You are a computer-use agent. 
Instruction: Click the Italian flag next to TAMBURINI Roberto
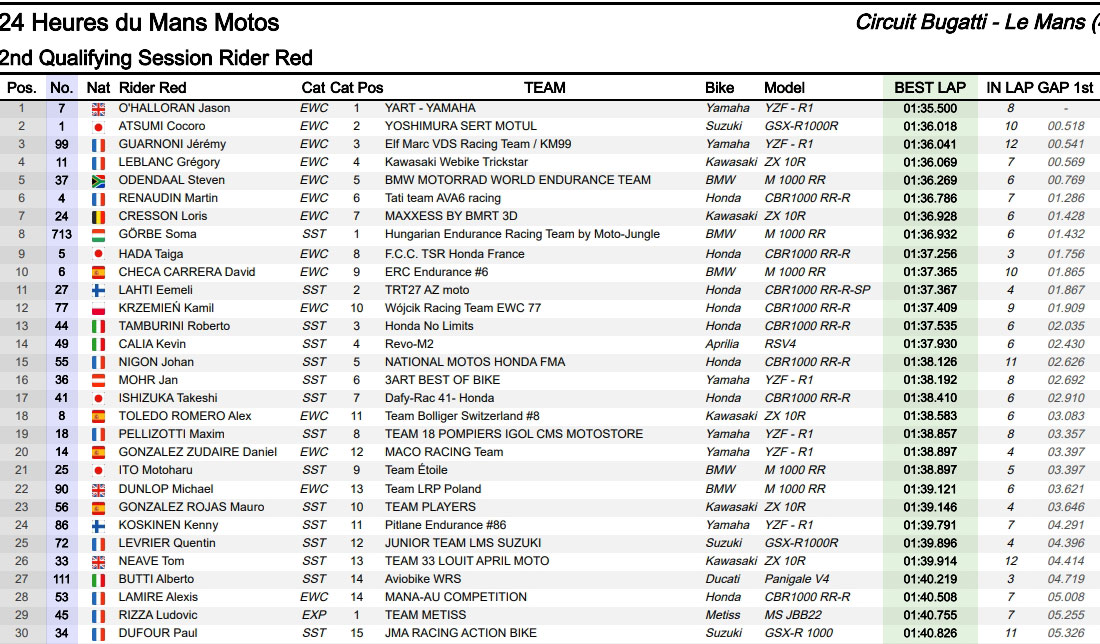(x=98, y=326)
